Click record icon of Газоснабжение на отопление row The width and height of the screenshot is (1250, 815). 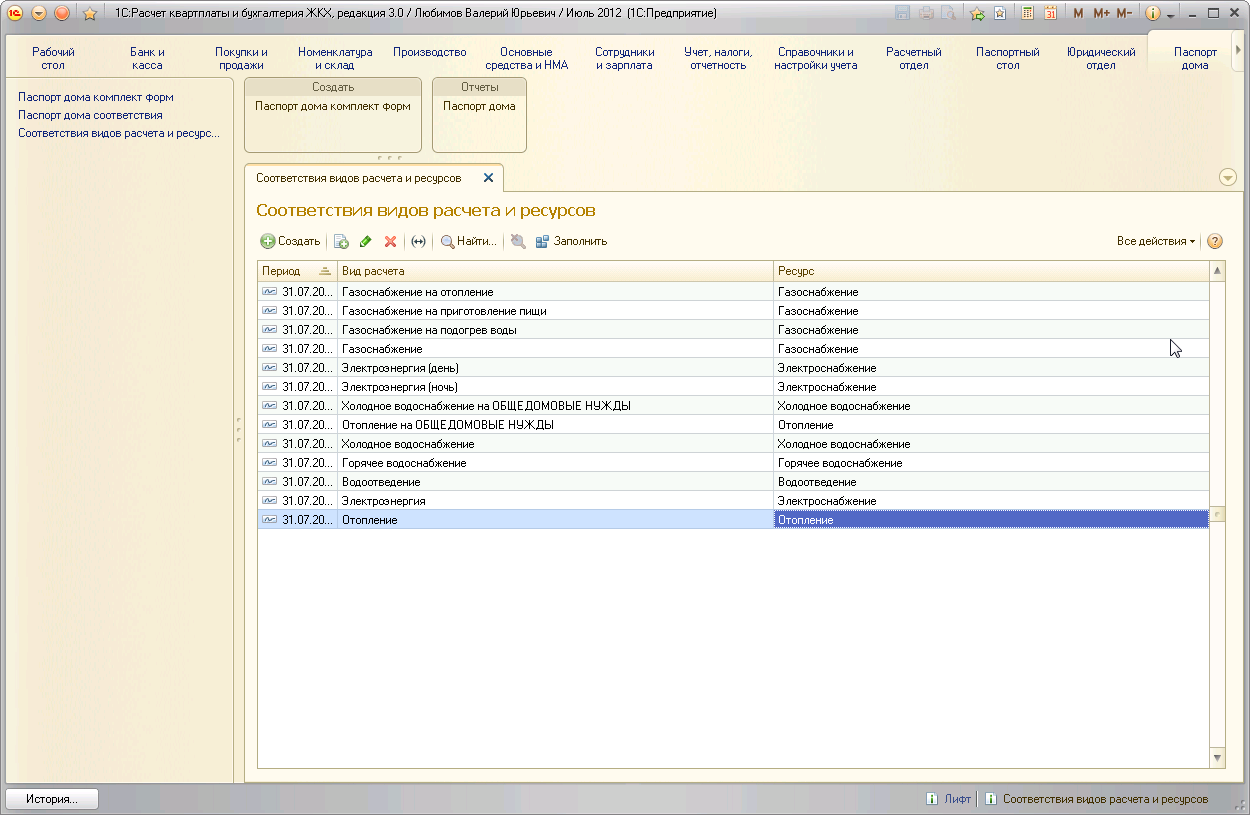point(270,292)
